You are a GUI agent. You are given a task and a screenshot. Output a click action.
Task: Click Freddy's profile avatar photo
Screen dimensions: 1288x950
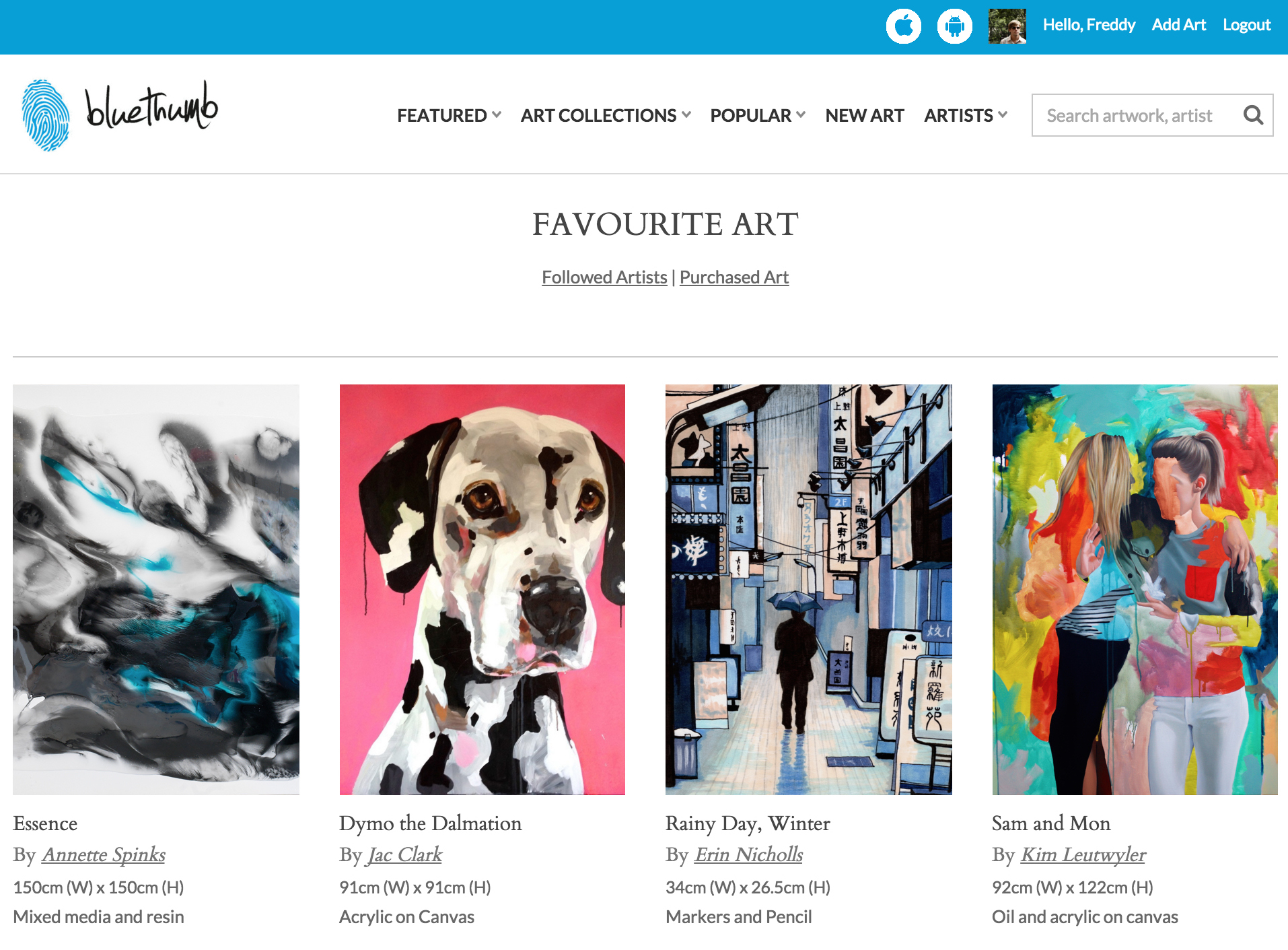coord(1007,26)
